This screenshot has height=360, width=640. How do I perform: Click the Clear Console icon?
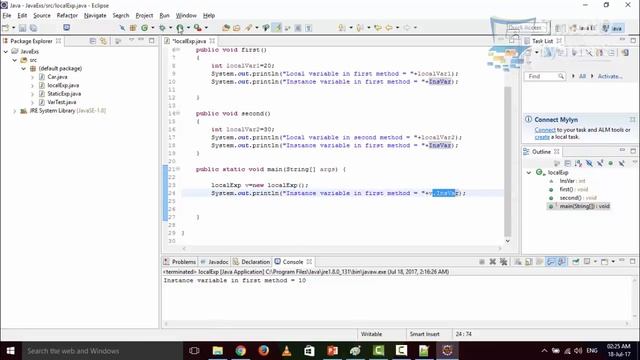coord(518,262)
